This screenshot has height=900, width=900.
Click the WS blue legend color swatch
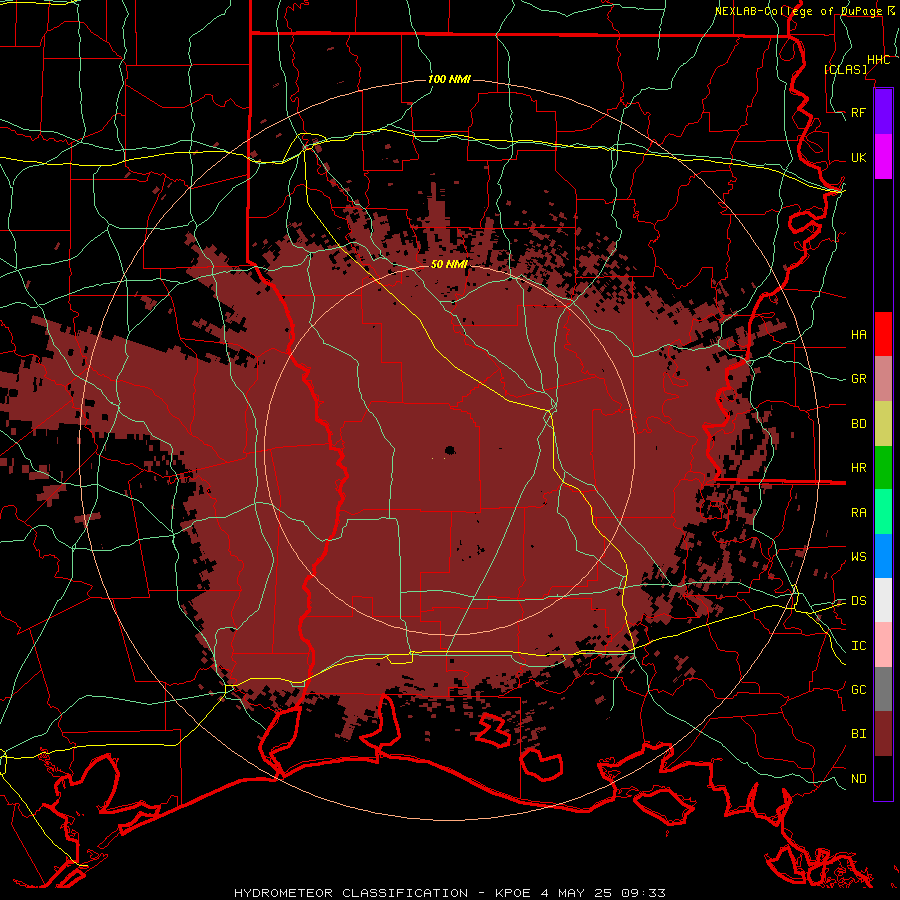click(x=883, y=556)
